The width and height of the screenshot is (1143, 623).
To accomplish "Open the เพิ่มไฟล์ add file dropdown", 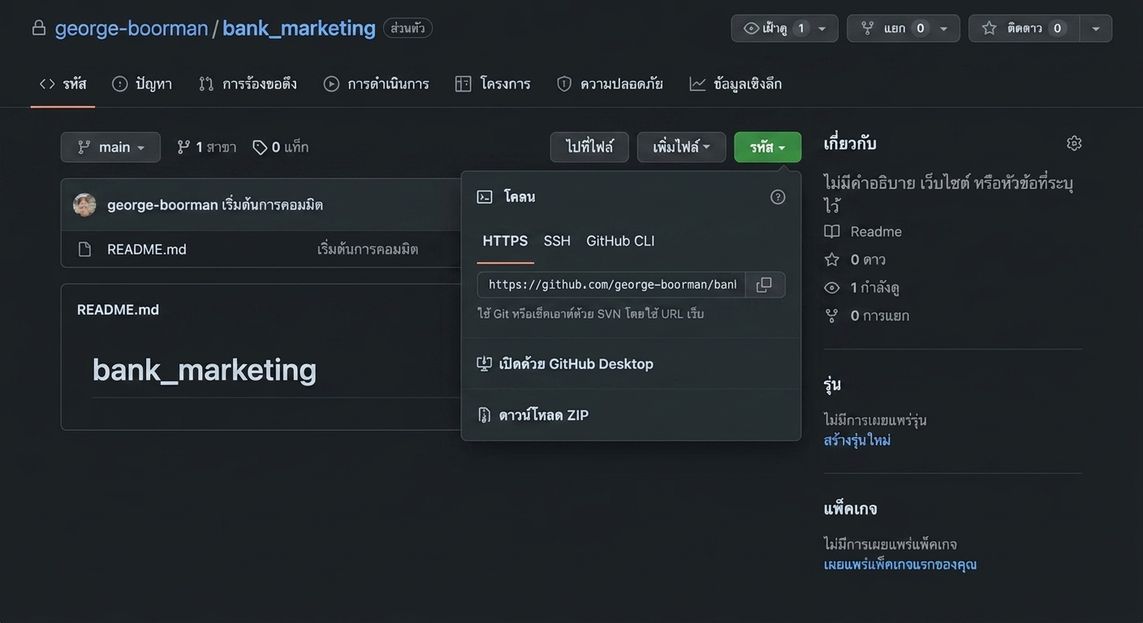I will (682, 147).
